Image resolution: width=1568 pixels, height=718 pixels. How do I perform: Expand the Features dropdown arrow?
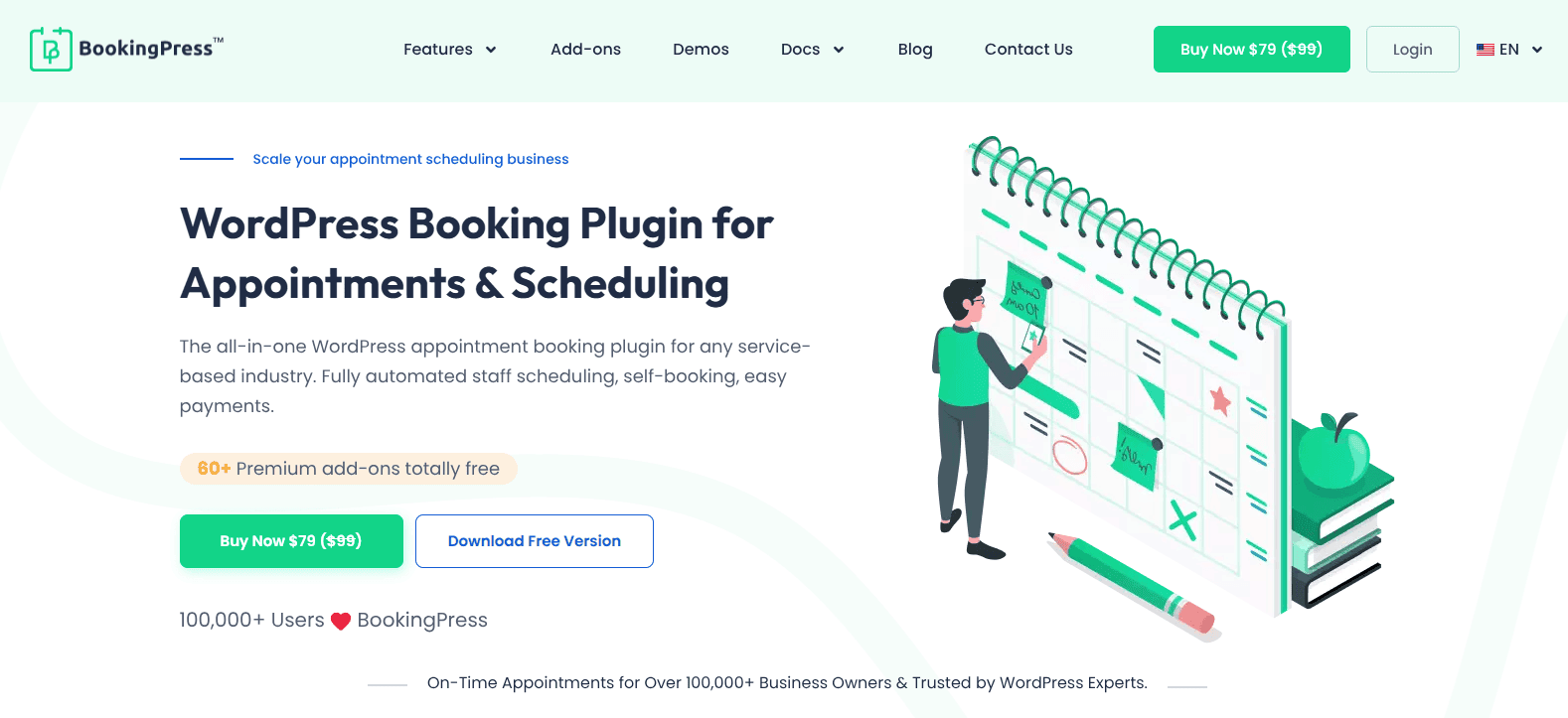[491, 50]
